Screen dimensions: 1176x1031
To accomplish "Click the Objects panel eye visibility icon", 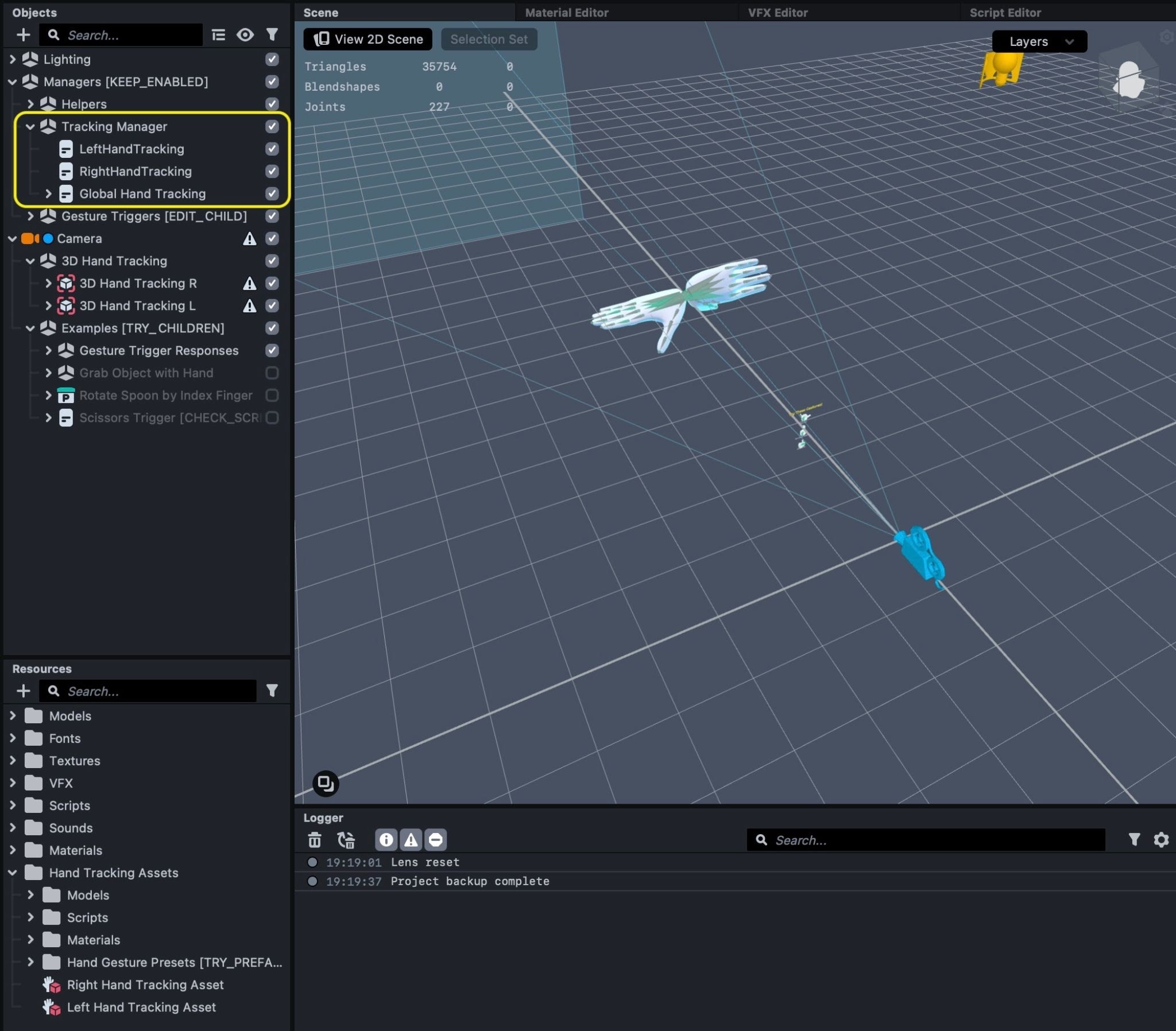I will 245,35.
